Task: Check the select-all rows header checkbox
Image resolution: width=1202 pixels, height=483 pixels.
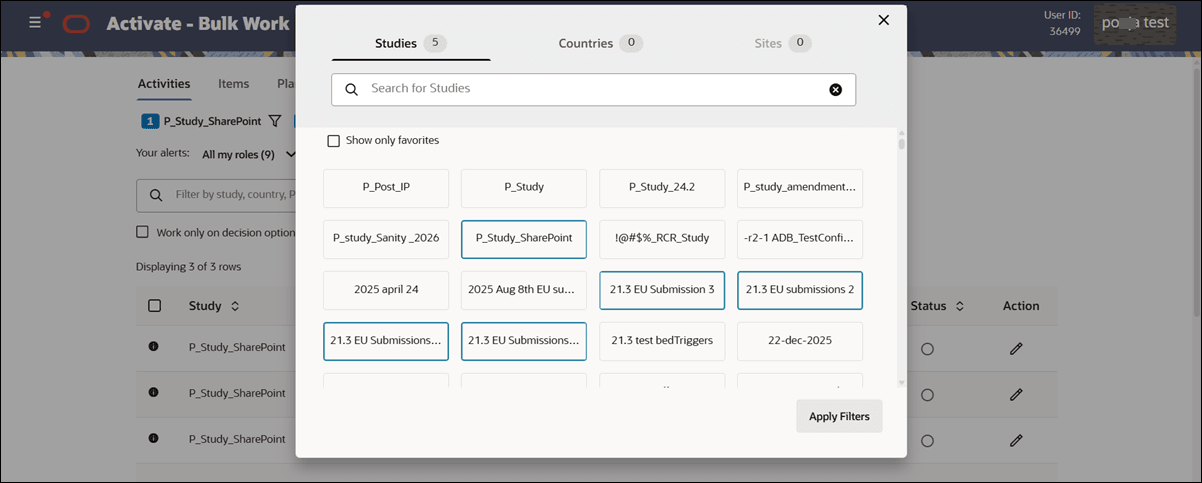Action: pyautogui.click(x=154, y=306)
